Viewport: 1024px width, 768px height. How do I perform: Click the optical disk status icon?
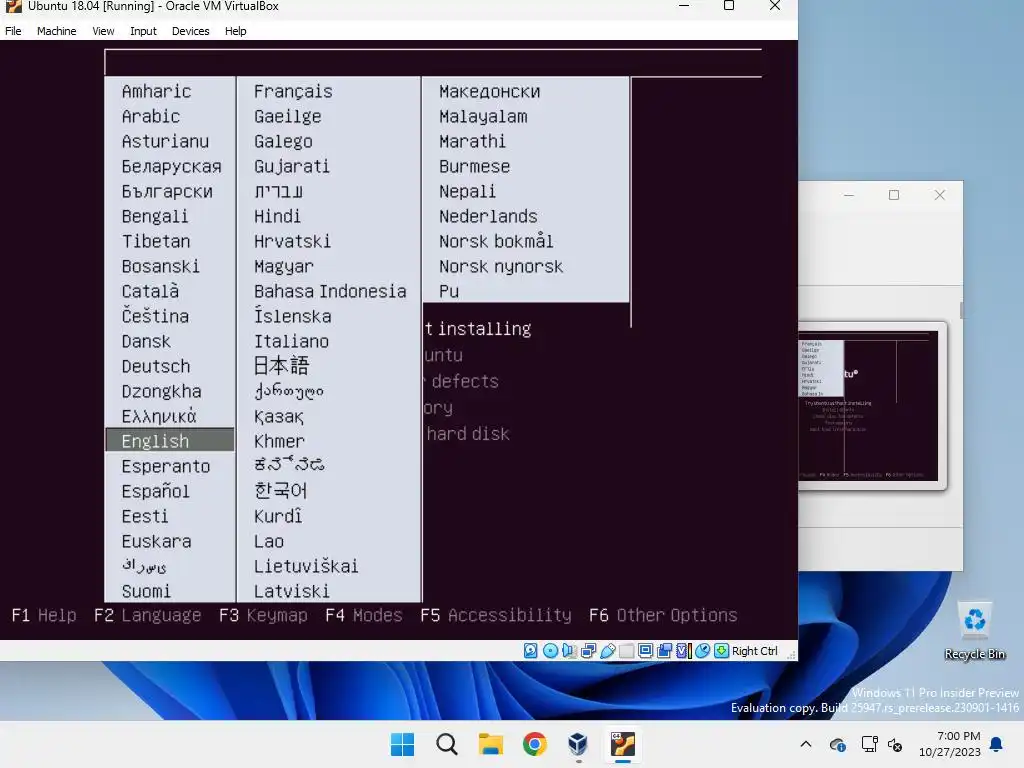(550, 650)
